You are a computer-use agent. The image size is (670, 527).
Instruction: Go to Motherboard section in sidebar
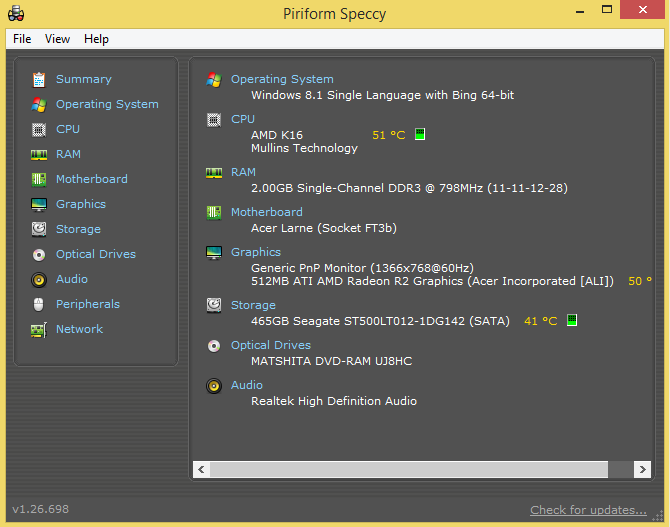(x=92, y=179)
